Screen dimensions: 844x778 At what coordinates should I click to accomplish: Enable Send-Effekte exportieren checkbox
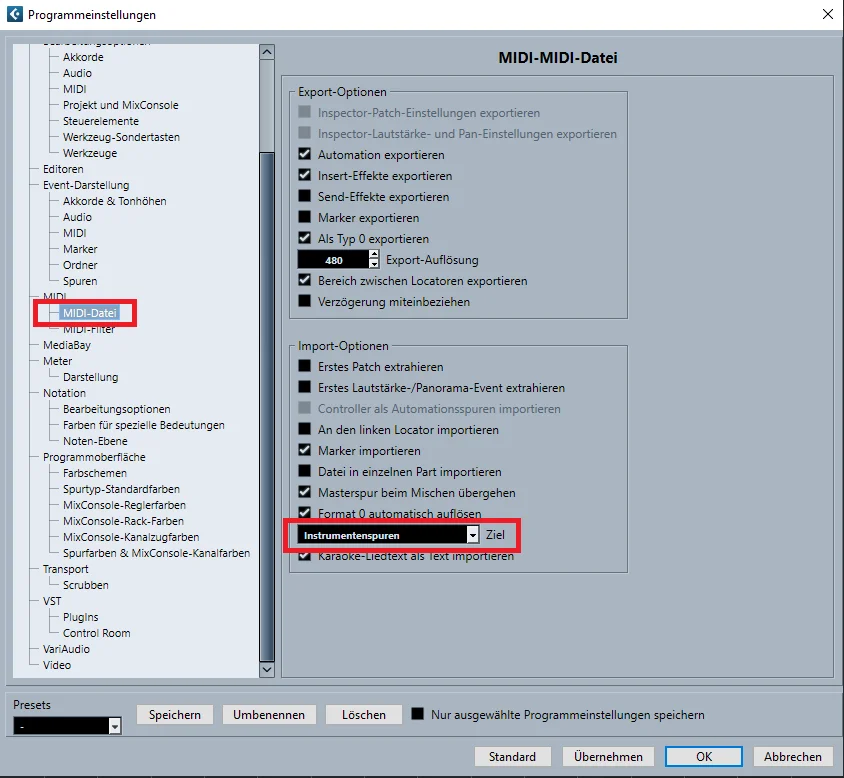tap(305, 196)
